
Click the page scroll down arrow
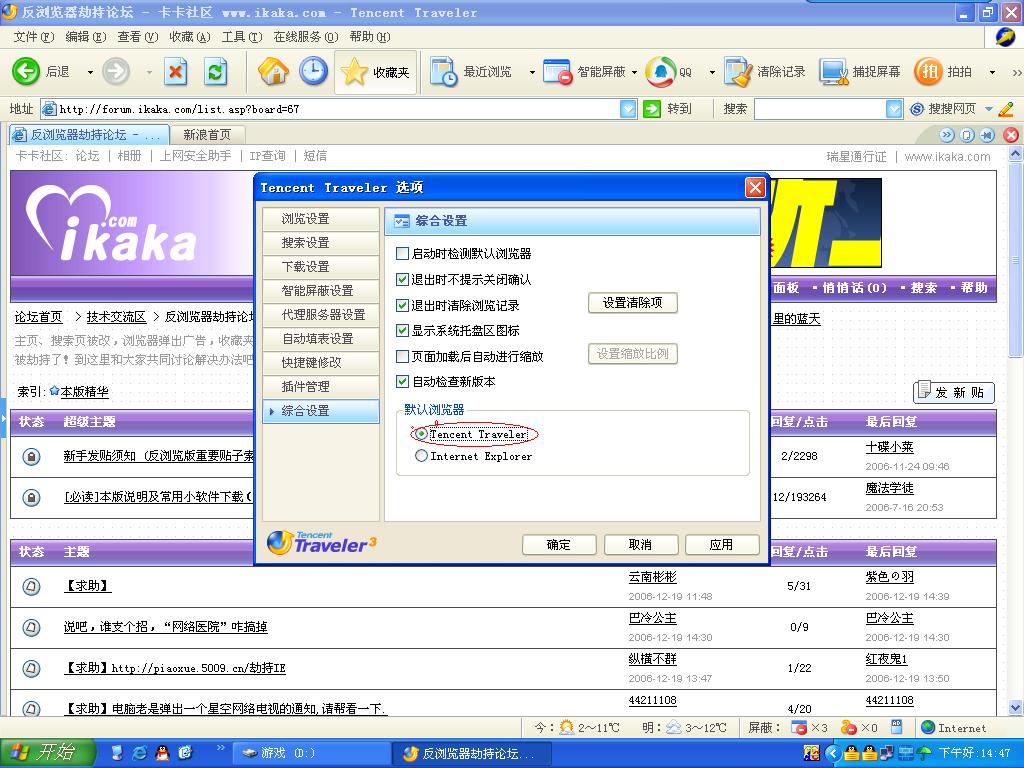(1016, 707)
